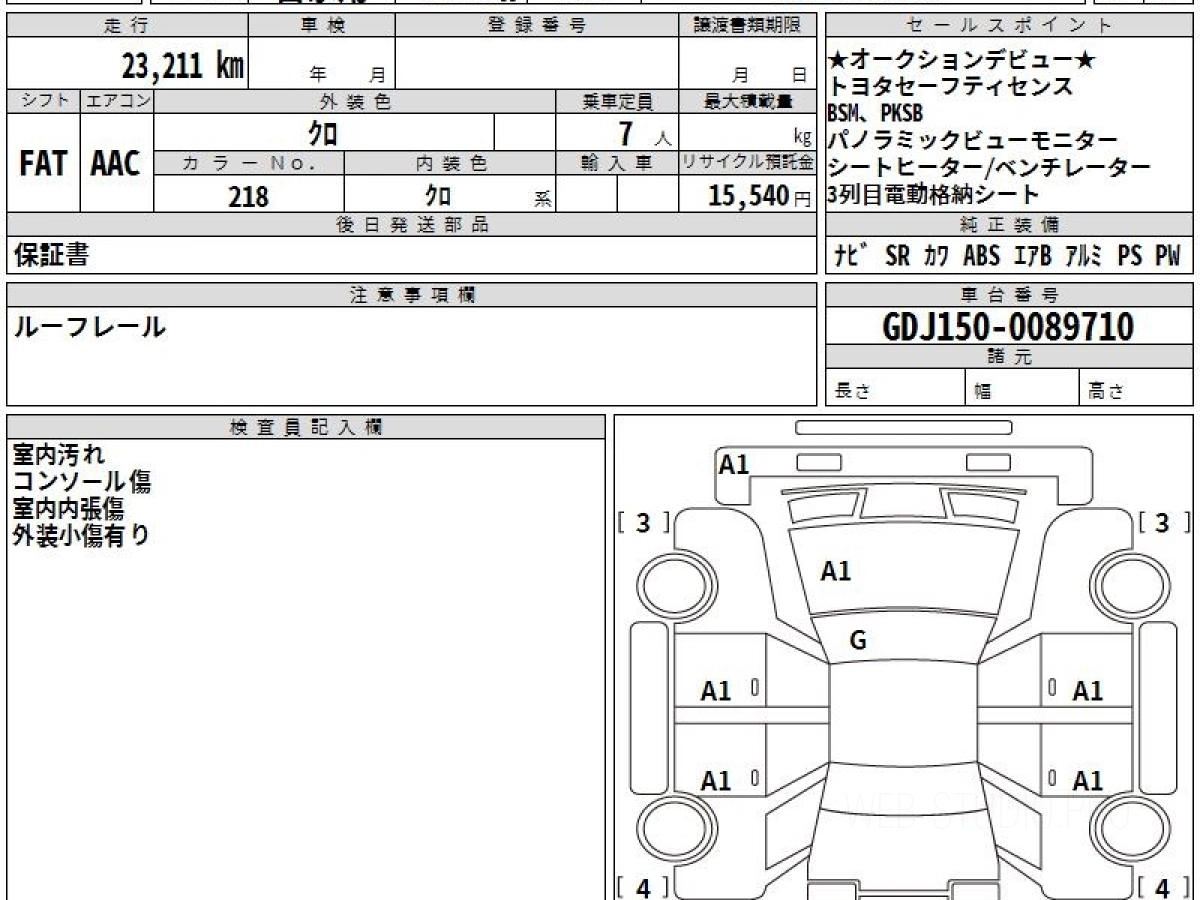The image size is (1200, 900).
Task: Click the interior color value クロ
Action: coord(437,195)
